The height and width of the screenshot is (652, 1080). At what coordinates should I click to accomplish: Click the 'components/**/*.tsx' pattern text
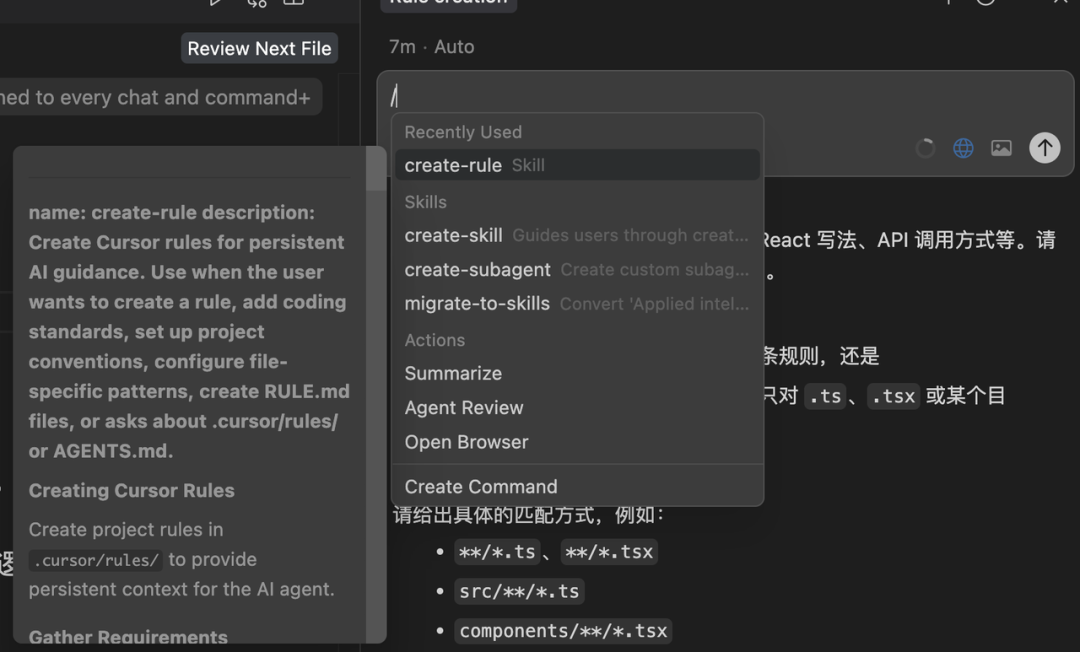pyautogui.click(x=563, y=631)
